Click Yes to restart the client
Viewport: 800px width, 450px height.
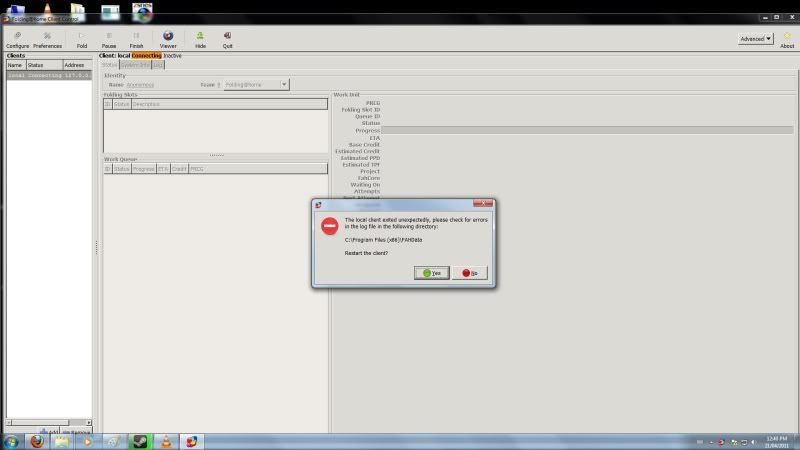point(432,273)
